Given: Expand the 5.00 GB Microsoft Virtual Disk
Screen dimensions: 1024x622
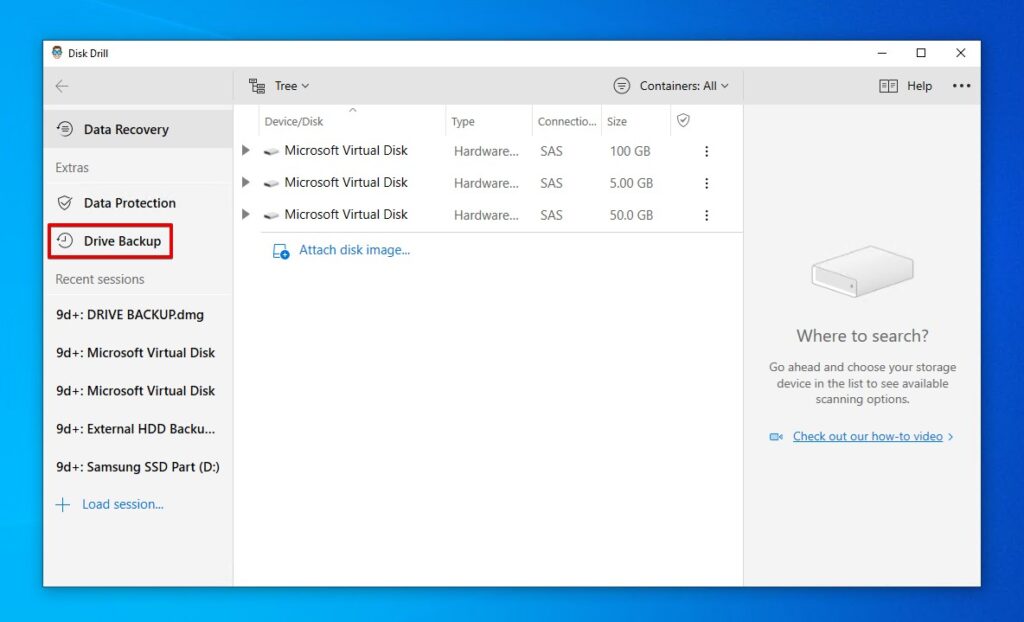Looking at the screenshot, I should (x=245, y=182).
